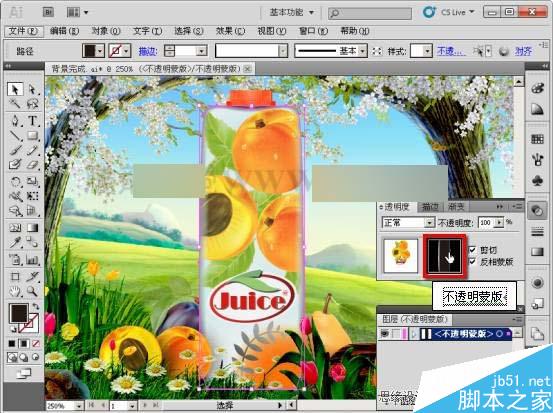The height and width of the screenshot is (413, 553).
Task: Select the Paintbrush tool
Action: point(15,151)
